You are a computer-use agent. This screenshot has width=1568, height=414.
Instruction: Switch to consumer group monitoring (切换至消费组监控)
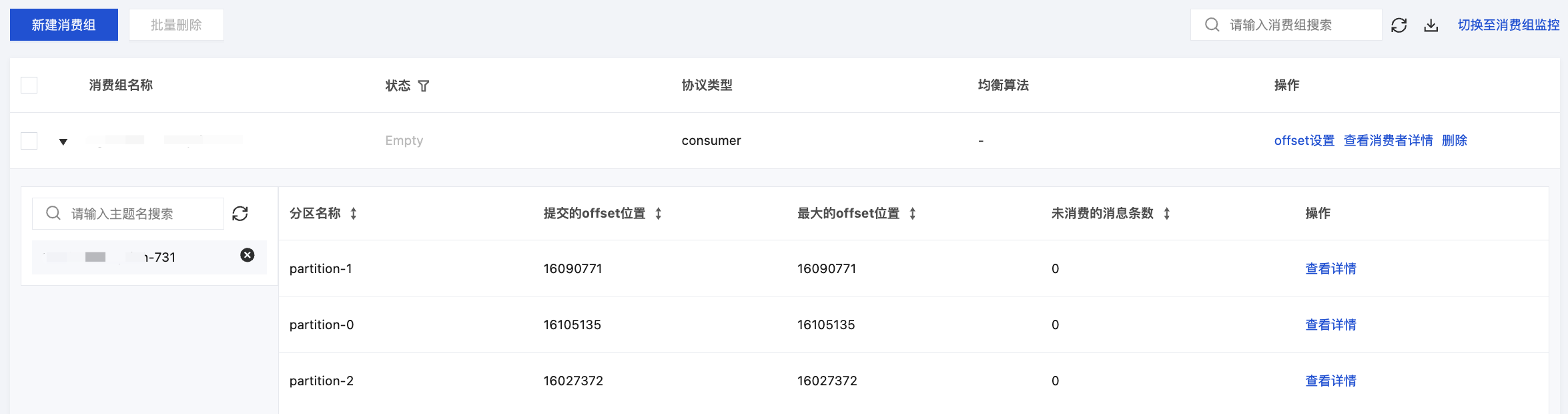(1508, 25)
